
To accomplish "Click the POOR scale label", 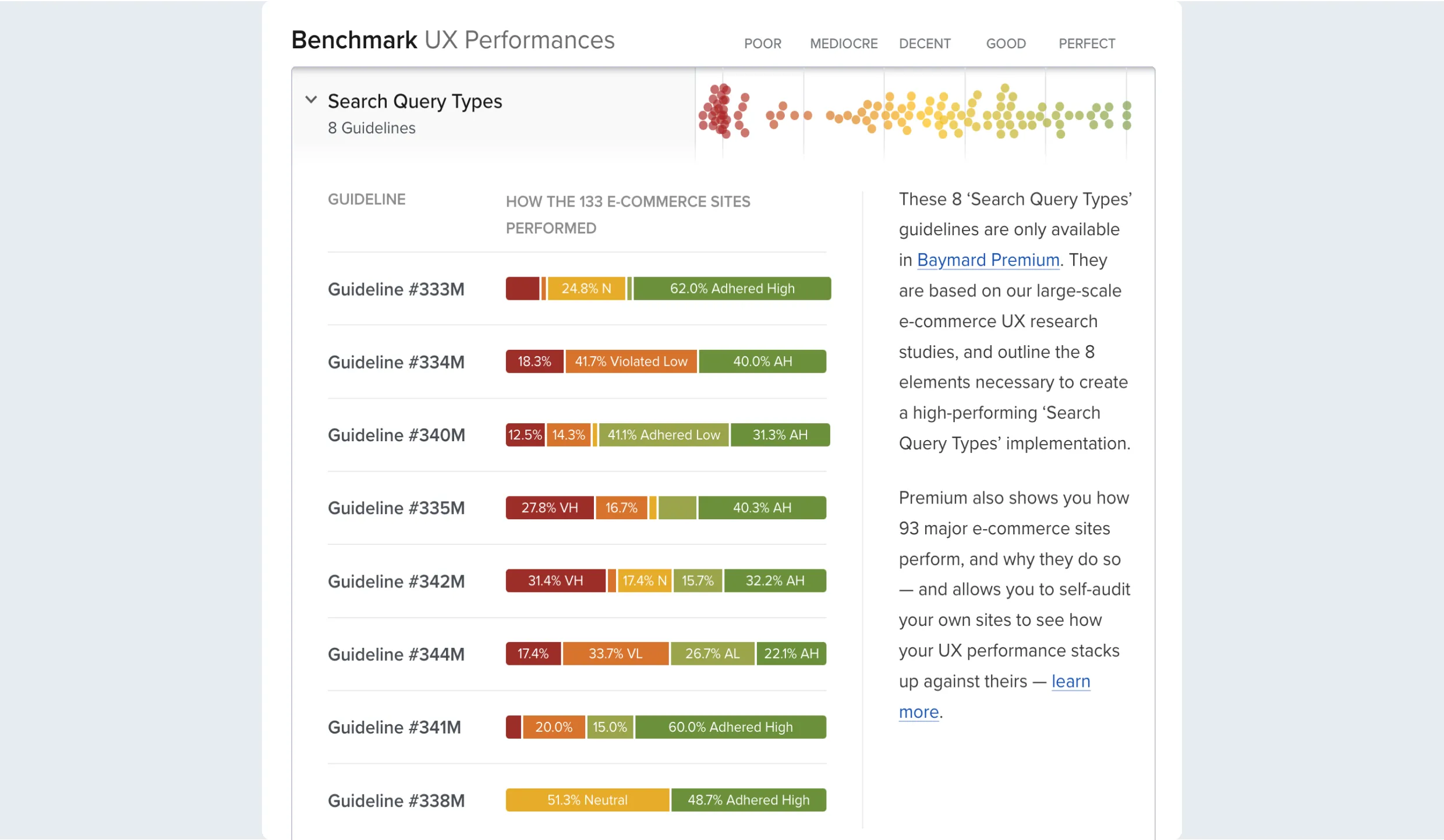I will (x=762, y=44).
